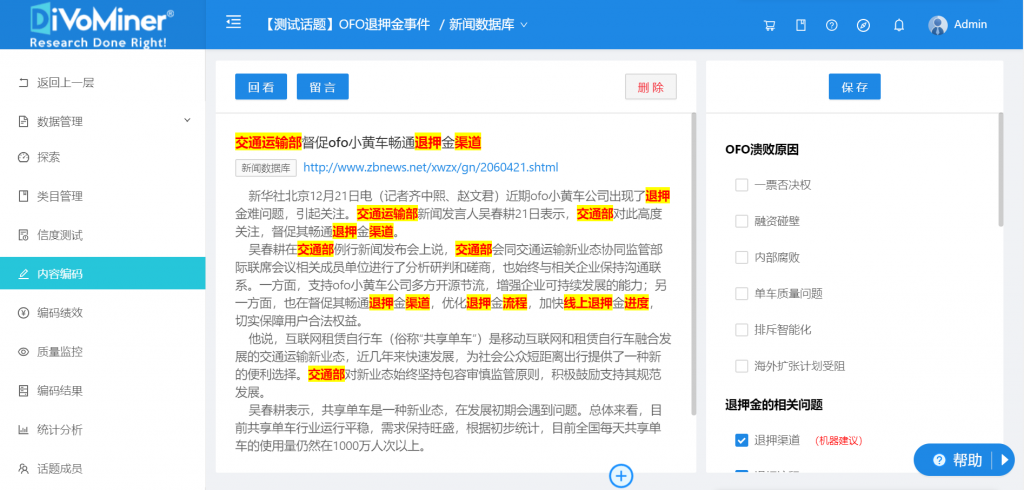This screenshot has width=1024, height=490.
Task: Click the 编码结果 icon
Action: [24, 391]
